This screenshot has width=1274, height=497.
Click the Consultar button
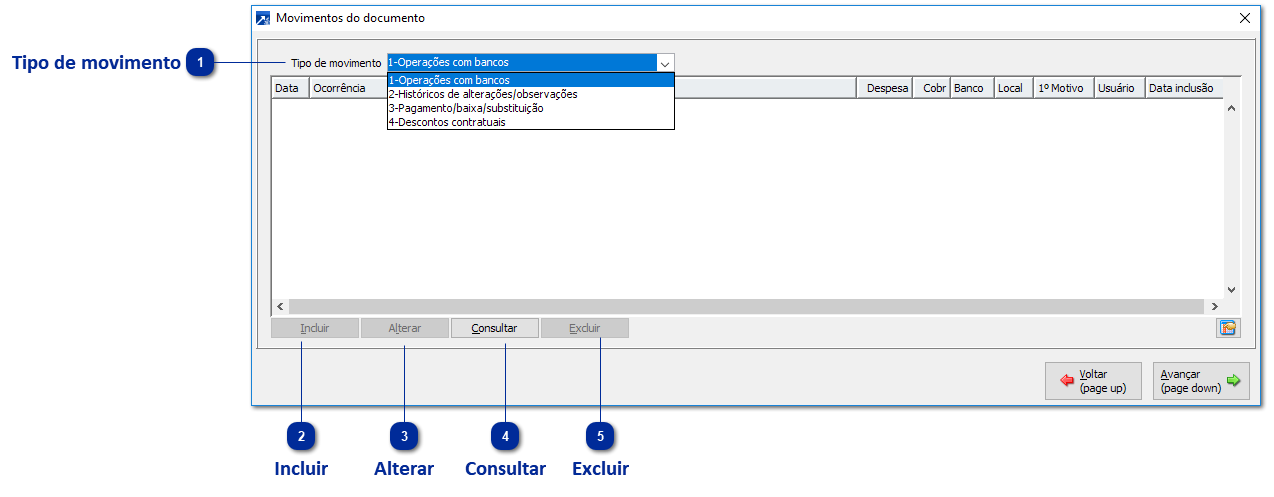click(494, 328)
